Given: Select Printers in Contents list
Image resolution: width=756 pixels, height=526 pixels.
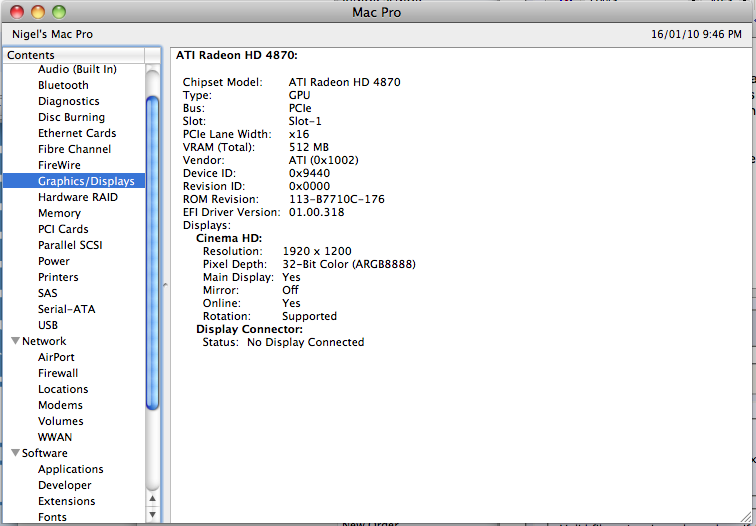Looking at the screenshot, I should pos(58,277).
